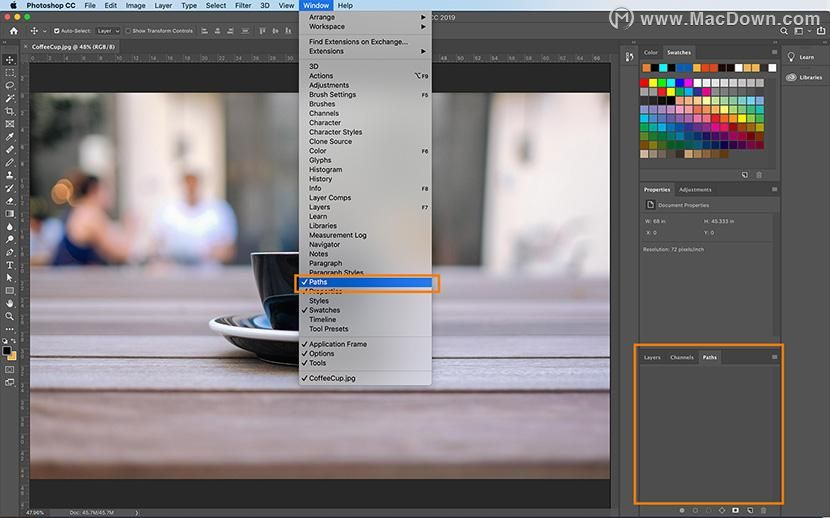The image size is (830, 518).
Task: Pick the yellow swatch beside red swatch
Action: [x=653, y=83]
